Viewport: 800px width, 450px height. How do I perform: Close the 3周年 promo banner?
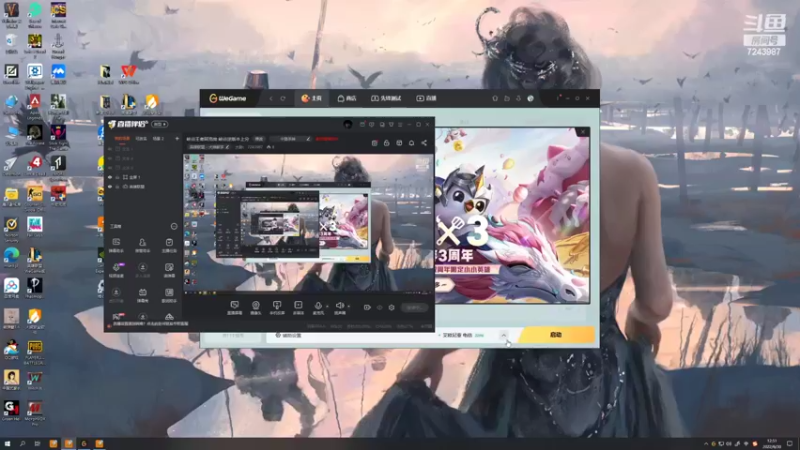583,132
